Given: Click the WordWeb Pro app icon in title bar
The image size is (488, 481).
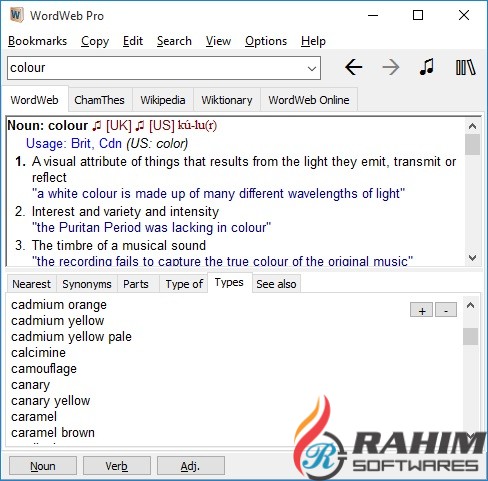Looking at the screenshot, I should 16,15.
